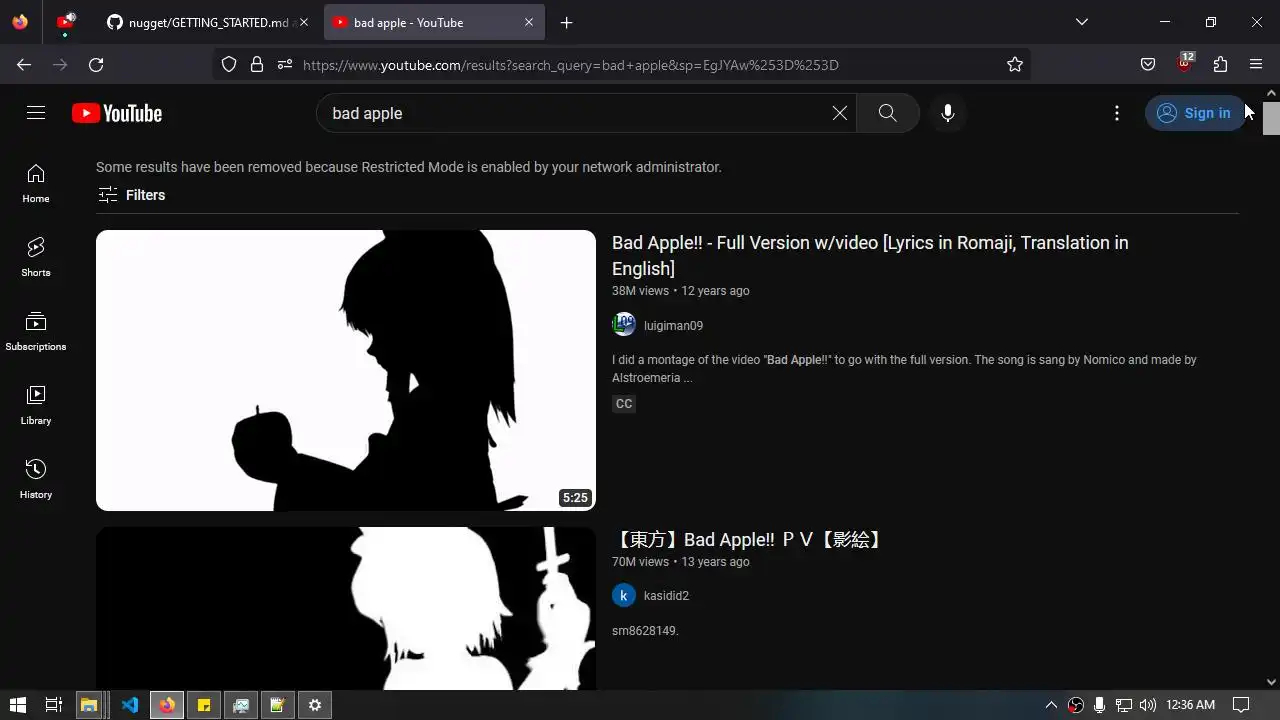Image resolution: width=1280 pixels, height=720 pixels.
Task: Open Pocket save button
Action: pos(1148,64)
